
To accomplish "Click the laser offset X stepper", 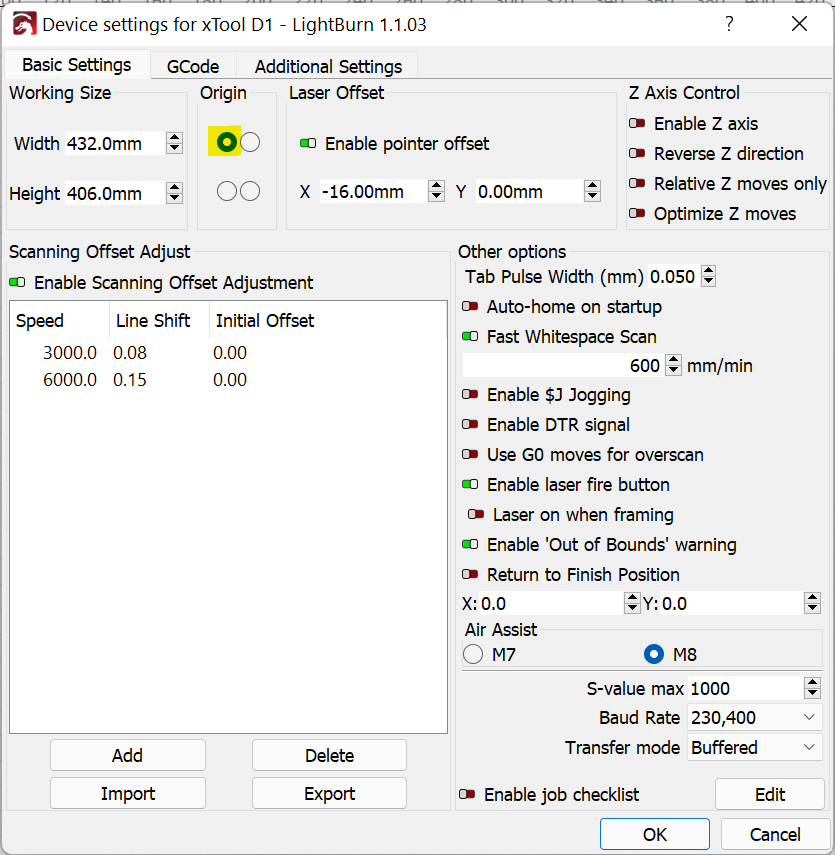I will coord(436,191).
